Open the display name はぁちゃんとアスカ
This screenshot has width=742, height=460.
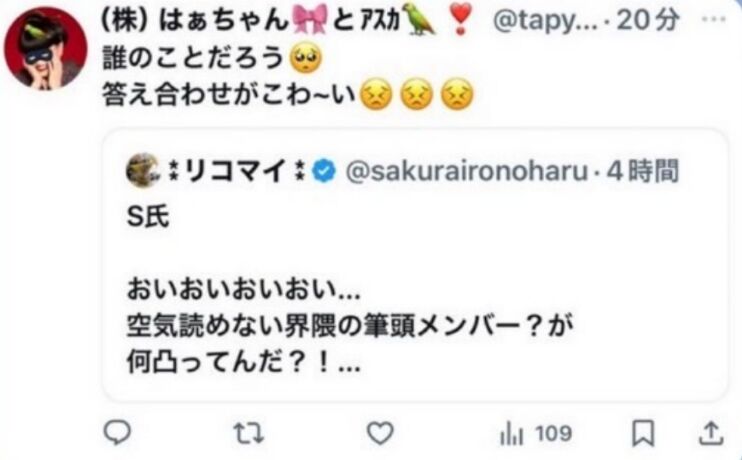pos(287,21)
